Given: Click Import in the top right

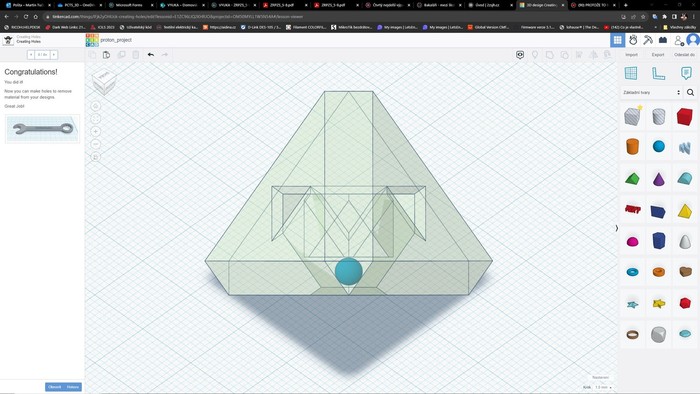Looking at the screenshot, I should pyautogui.click(x=631, y=55).
